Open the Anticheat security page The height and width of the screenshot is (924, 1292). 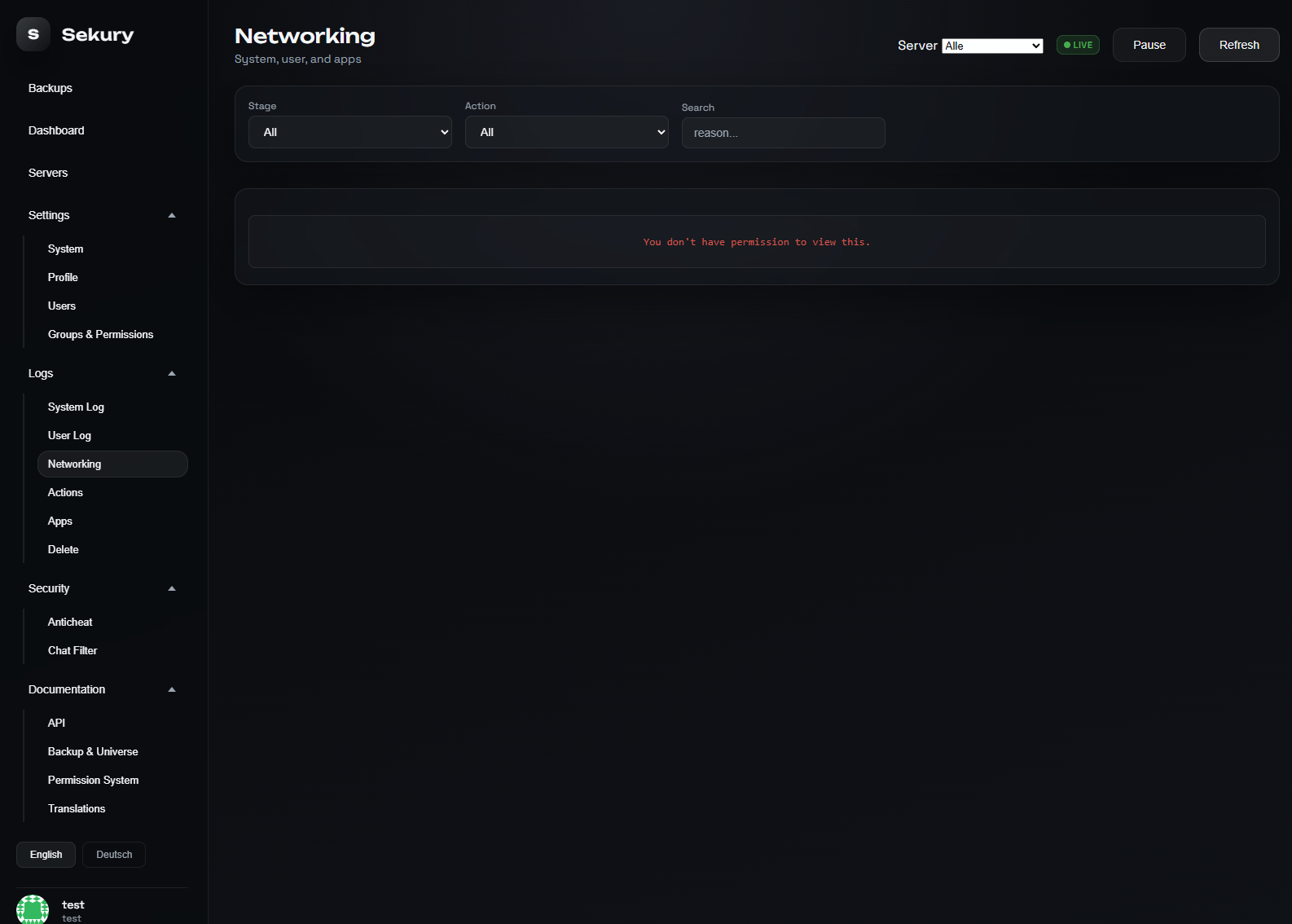70,623
